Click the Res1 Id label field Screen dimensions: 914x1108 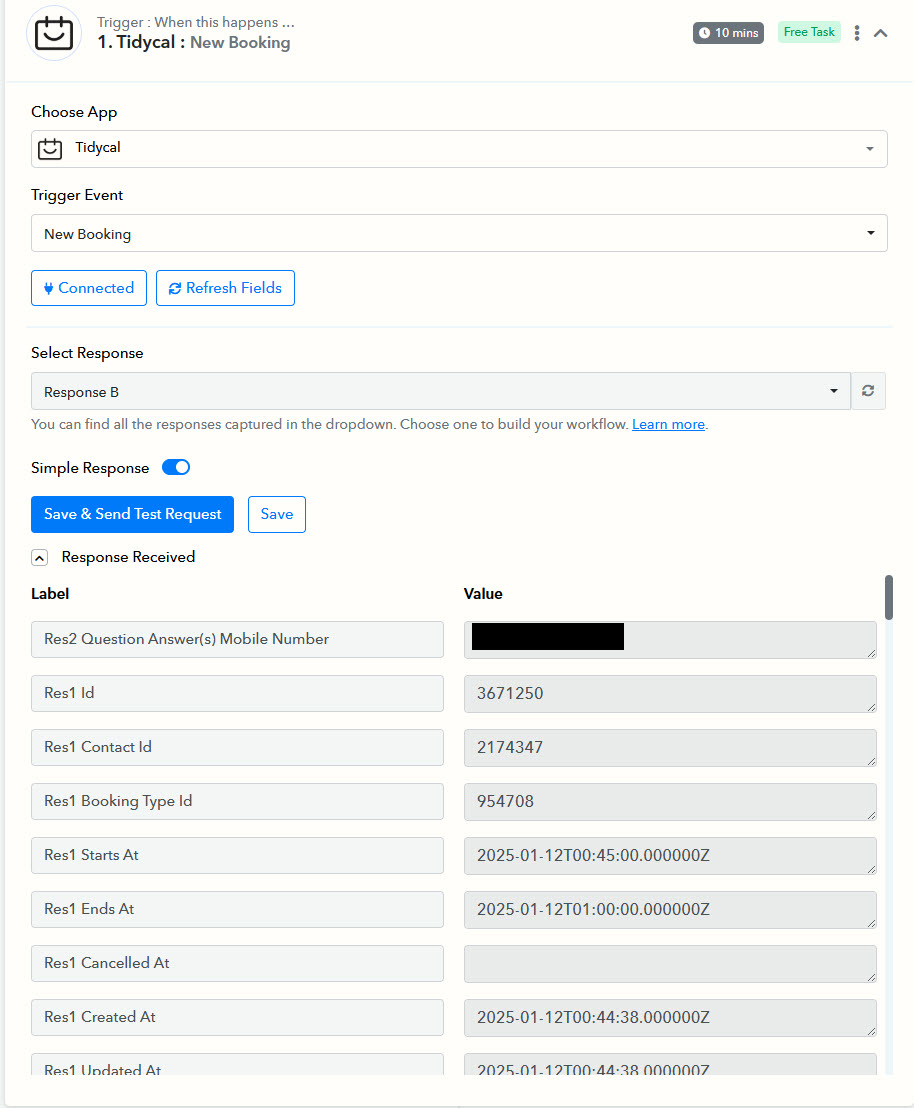tap(238, 693)
